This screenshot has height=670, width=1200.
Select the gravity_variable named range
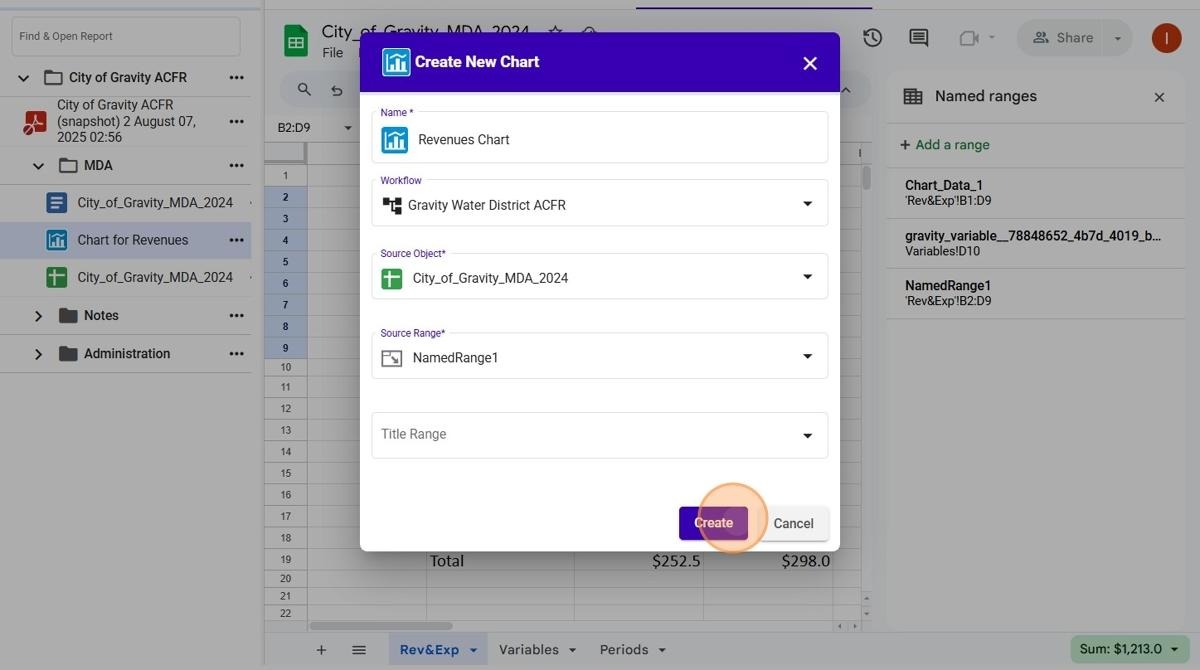1035,243
